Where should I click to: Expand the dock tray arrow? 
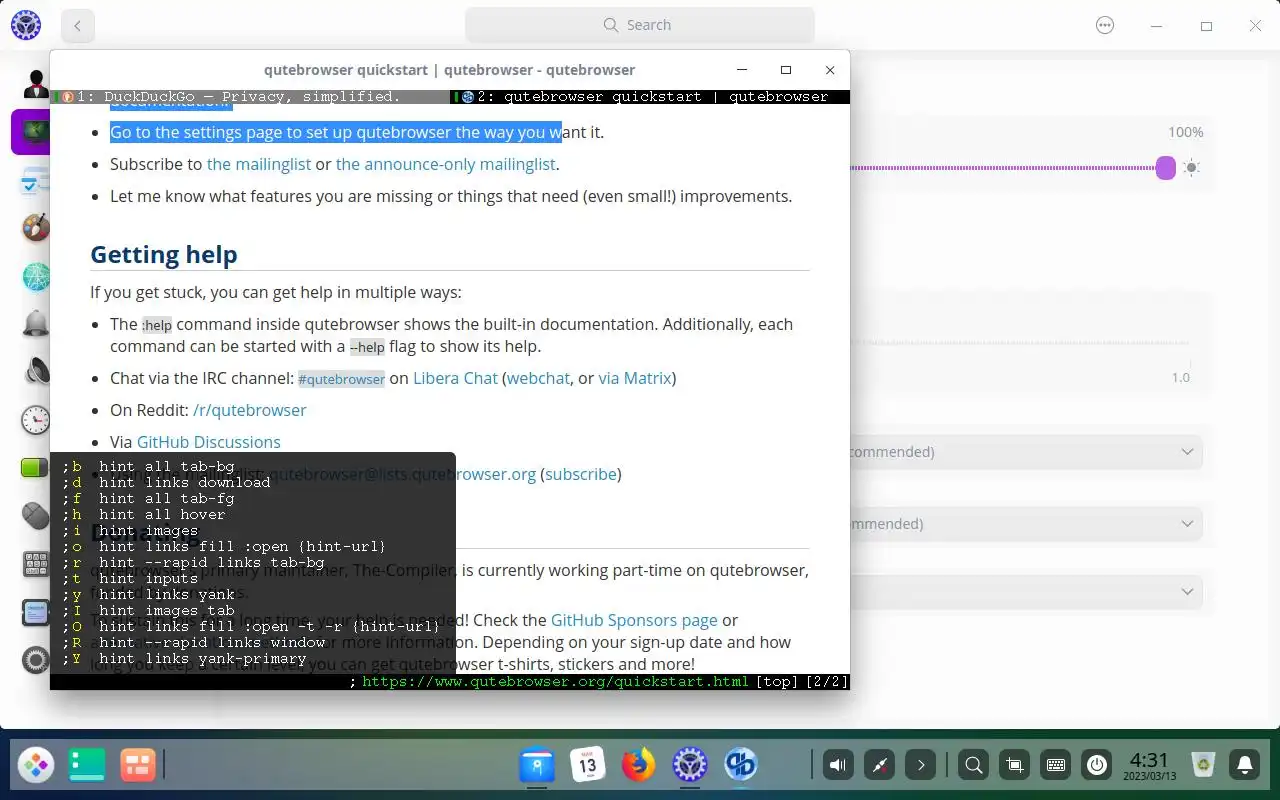click(921, 766)
